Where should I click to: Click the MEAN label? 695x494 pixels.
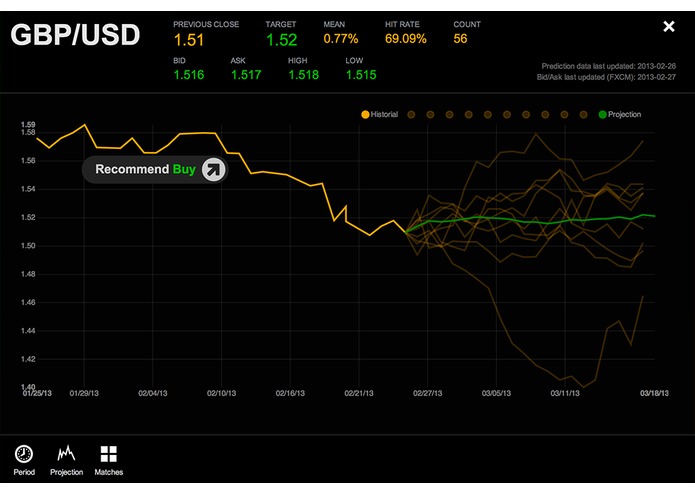(334, 24)
